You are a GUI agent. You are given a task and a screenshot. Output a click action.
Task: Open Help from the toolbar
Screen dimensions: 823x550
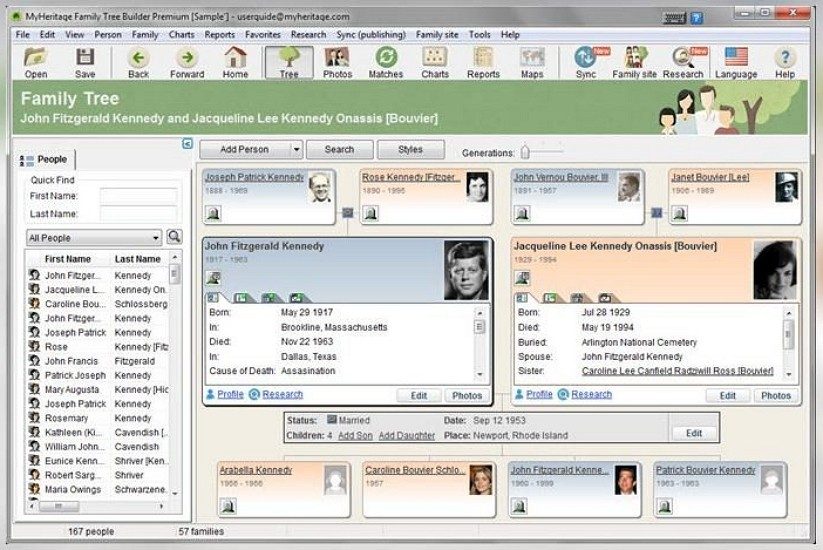click(x=785, y=62)
